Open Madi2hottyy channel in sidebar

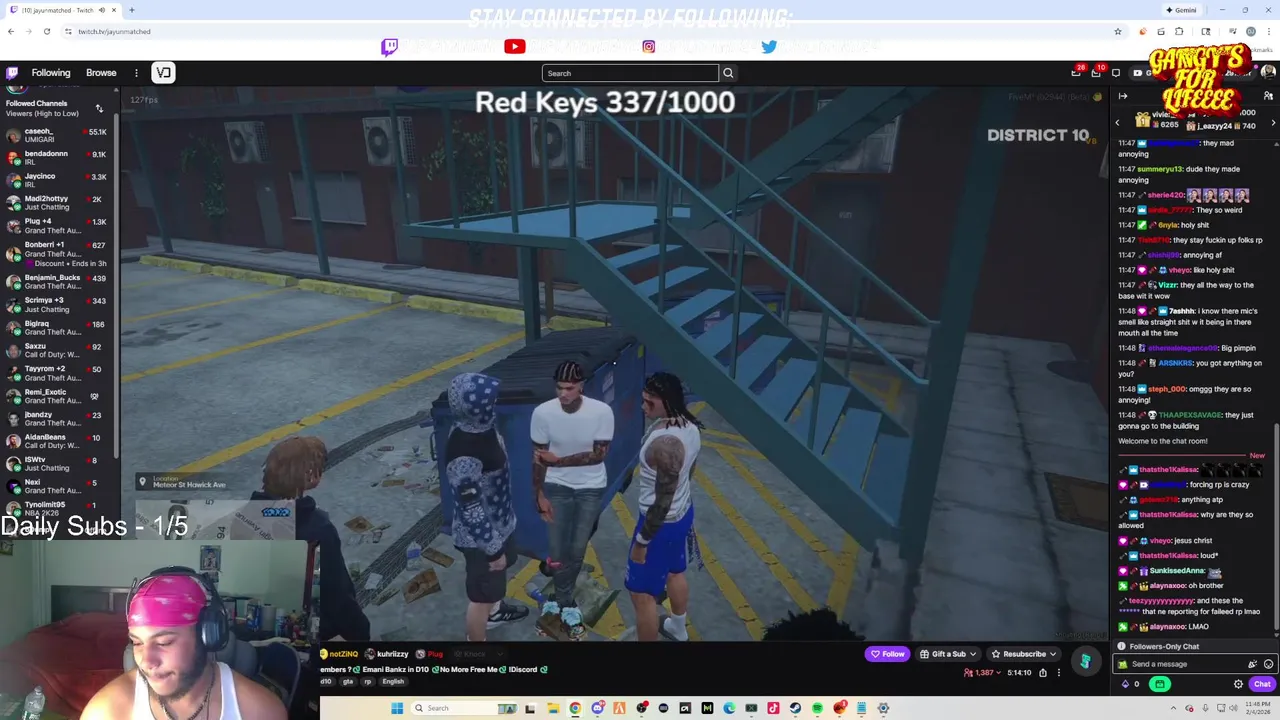pos(60,203)
